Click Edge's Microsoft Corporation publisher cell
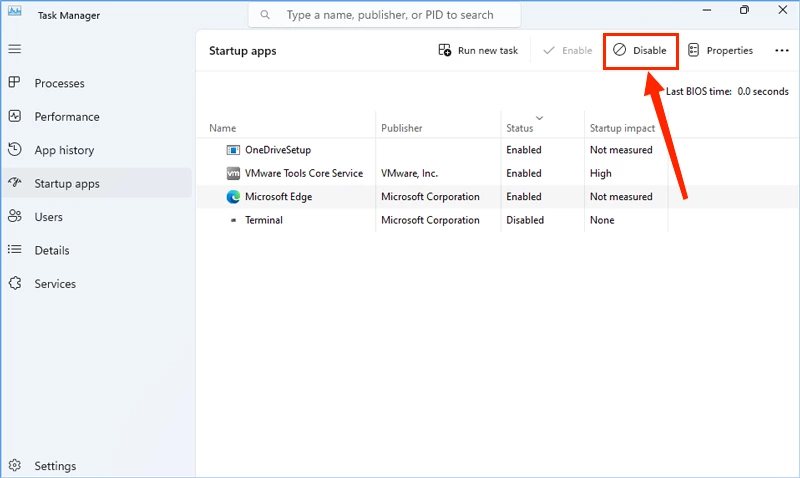The height and width of the screenshot is (478, 800). coord(430,197)
